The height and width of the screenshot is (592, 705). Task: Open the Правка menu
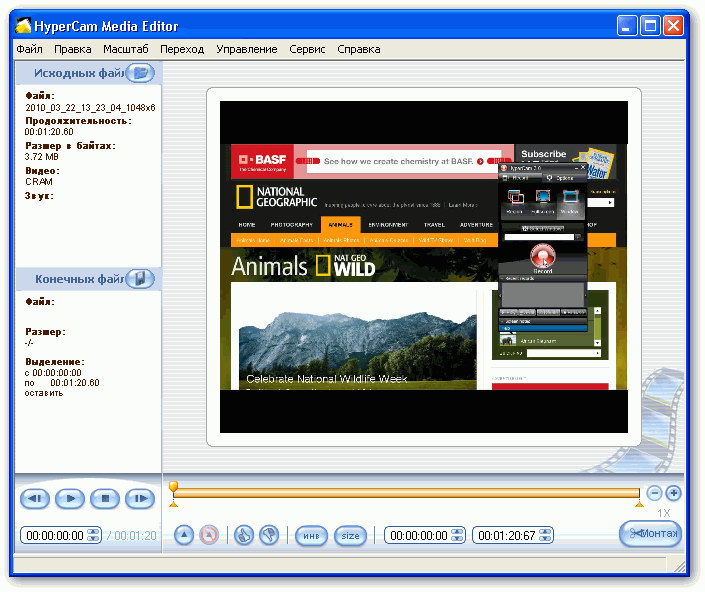pos(72,49)
